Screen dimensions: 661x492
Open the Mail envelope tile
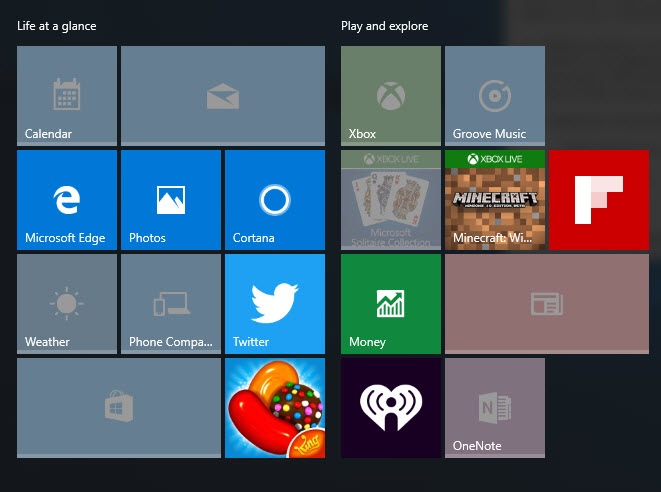click(223, 96)
